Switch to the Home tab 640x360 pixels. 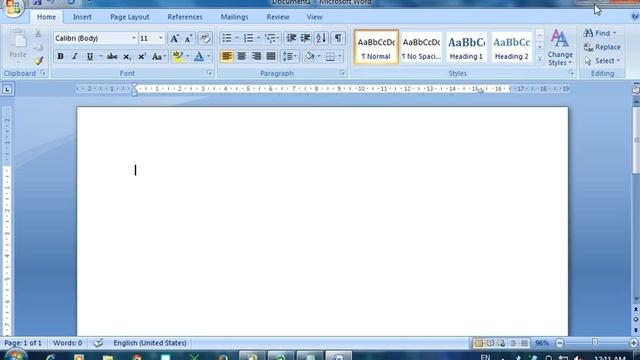point(46,17)
